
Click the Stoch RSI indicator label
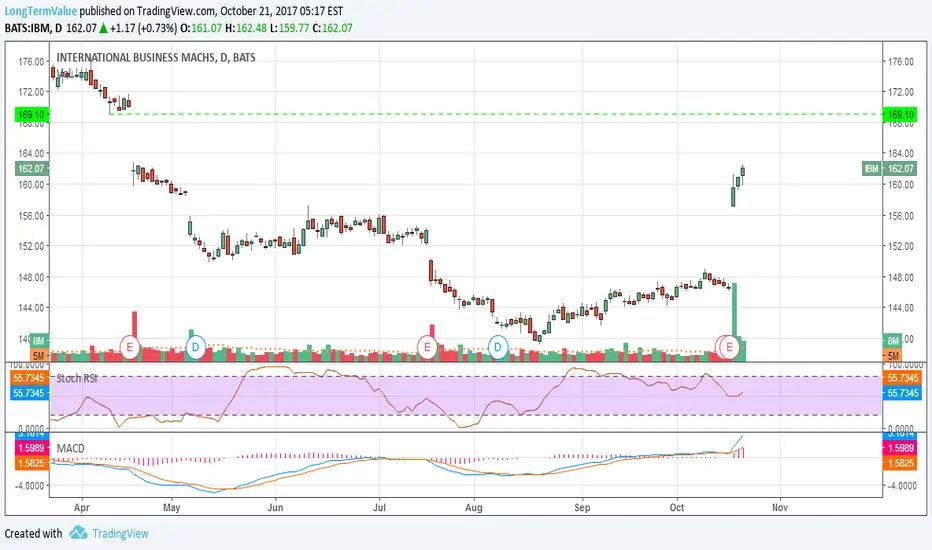click(x=77, y=378)
